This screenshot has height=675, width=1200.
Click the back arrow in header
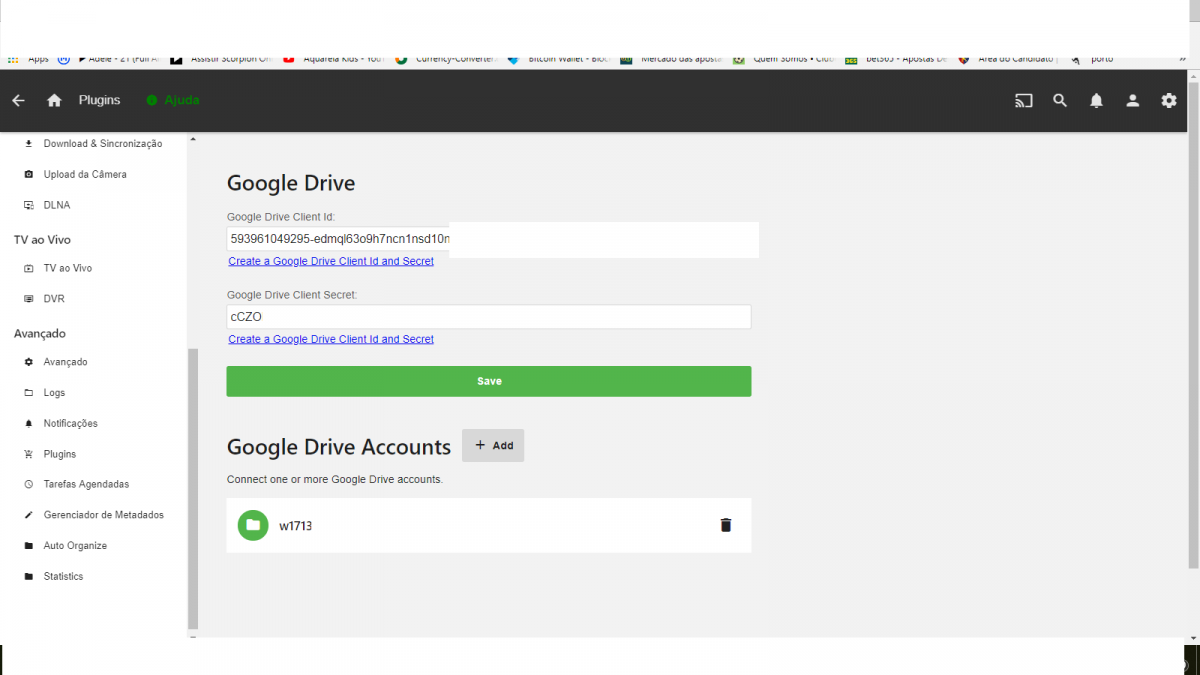coord(18,100)
